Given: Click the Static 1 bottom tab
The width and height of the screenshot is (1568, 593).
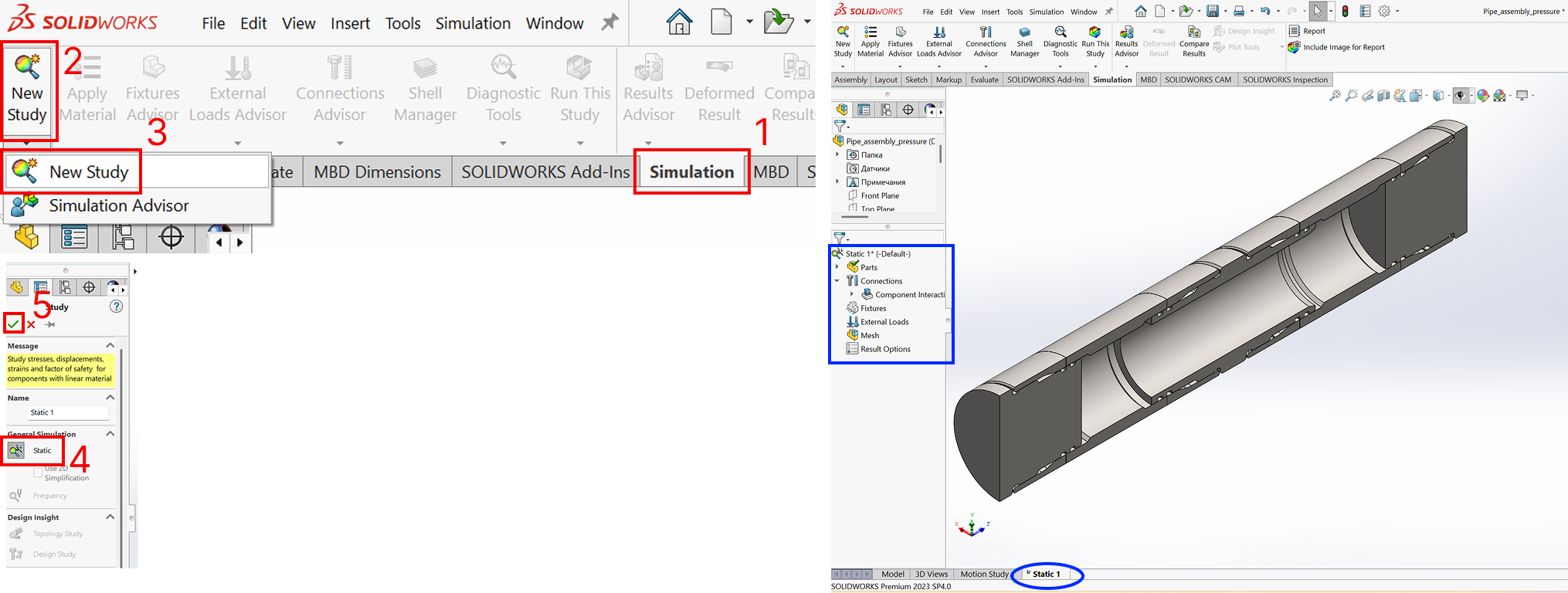Looking at the screenshot, I should [1046, 574].
